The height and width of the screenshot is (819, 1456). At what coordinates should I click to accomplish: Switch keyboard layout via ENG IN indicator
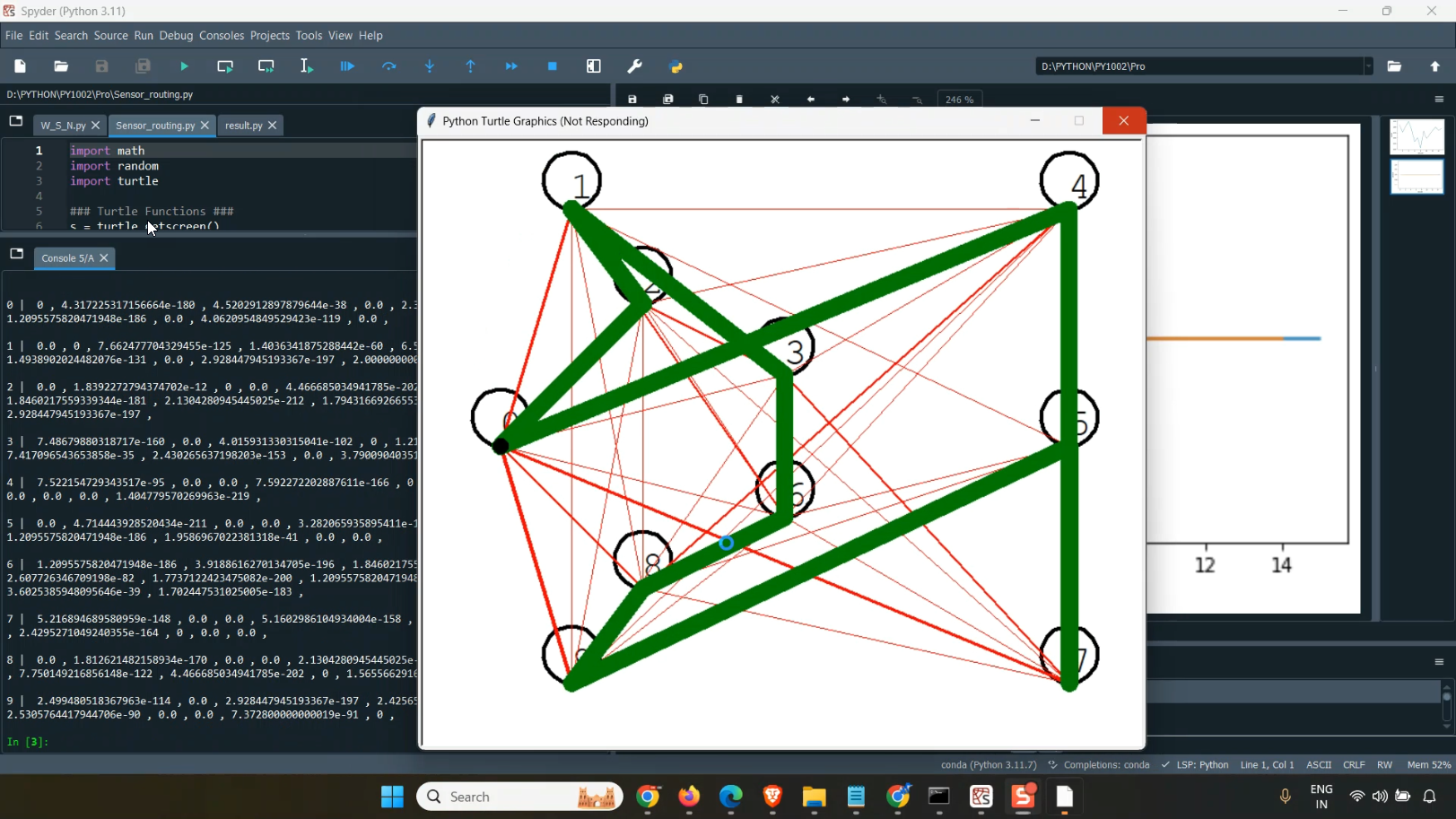pos(1321,797)
